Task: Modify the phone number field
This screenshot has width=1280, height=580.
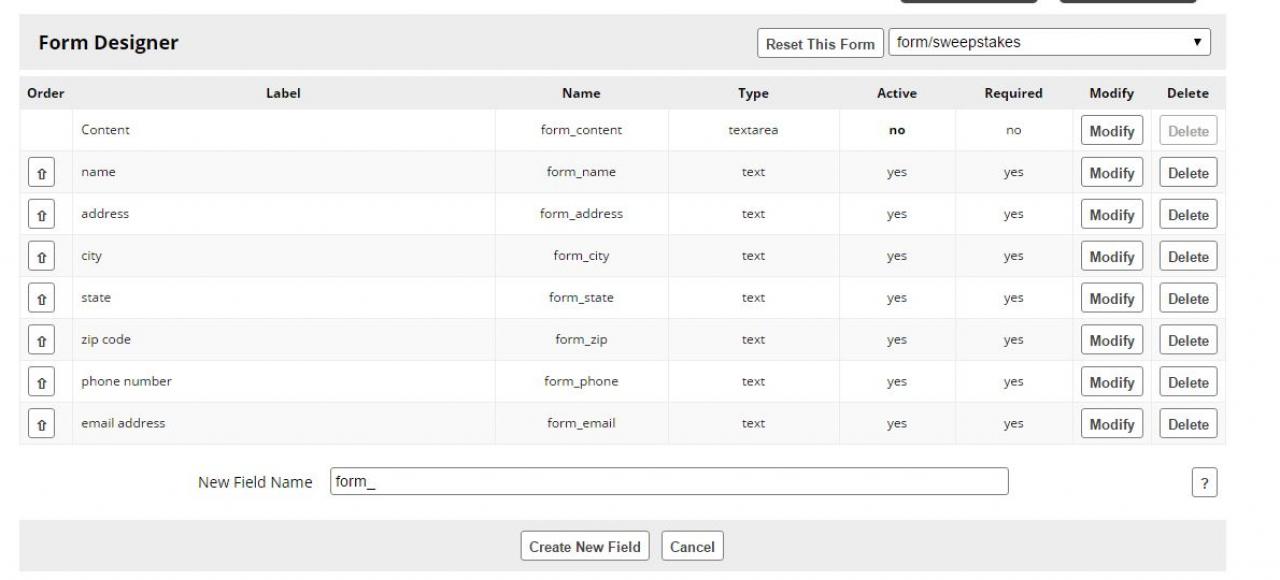Action: [1111, 383]
